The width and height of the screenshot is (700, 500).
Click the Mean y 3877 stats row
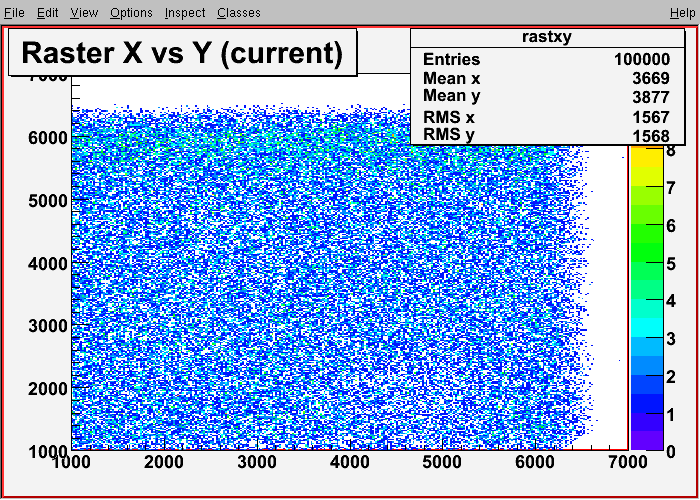[x=547, y=96]
